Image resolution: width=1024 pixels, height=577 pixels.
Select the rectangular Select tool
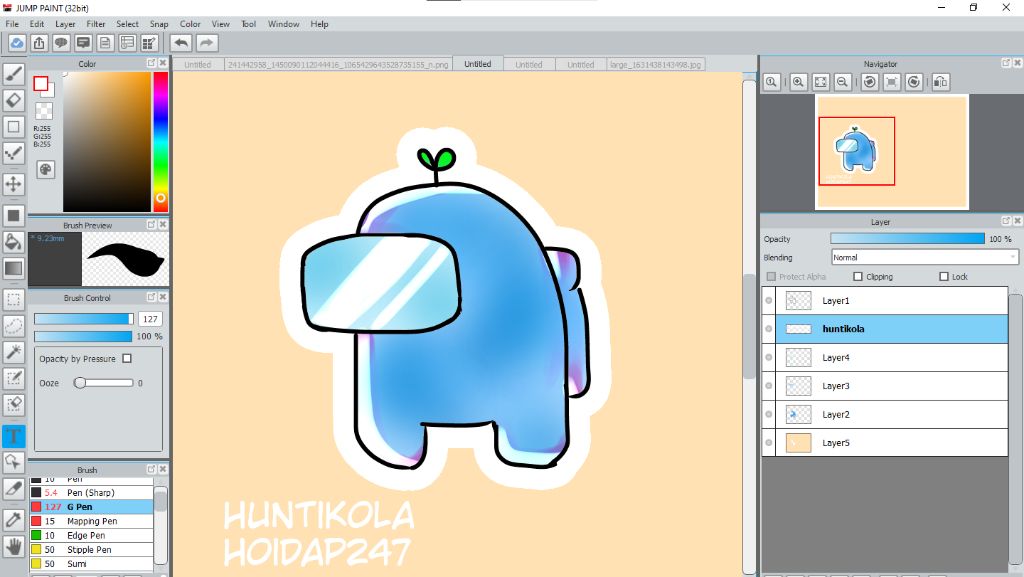[x=14, y=300]
